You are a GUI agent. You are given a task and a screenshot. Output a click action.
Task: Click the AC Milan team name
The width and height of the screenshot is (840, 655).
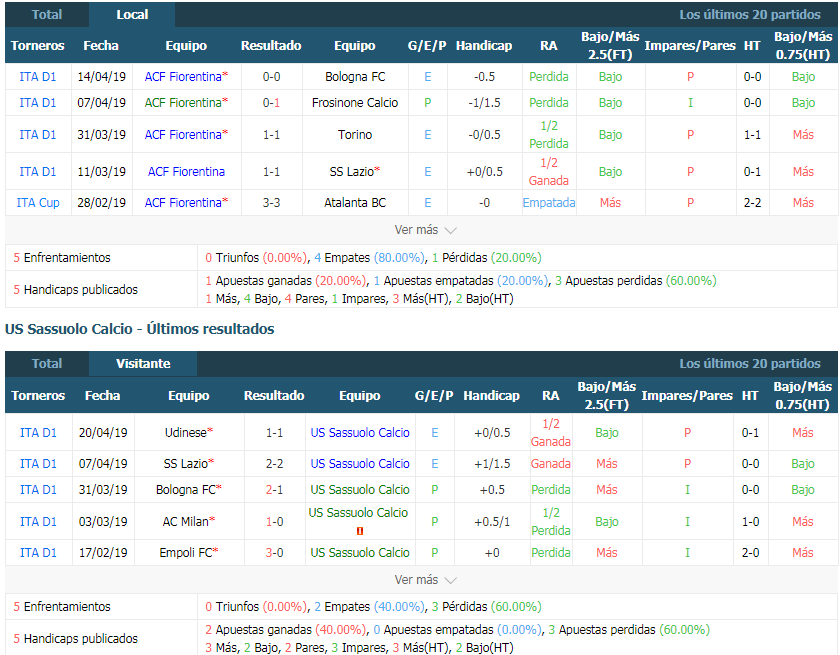point(185,521)
